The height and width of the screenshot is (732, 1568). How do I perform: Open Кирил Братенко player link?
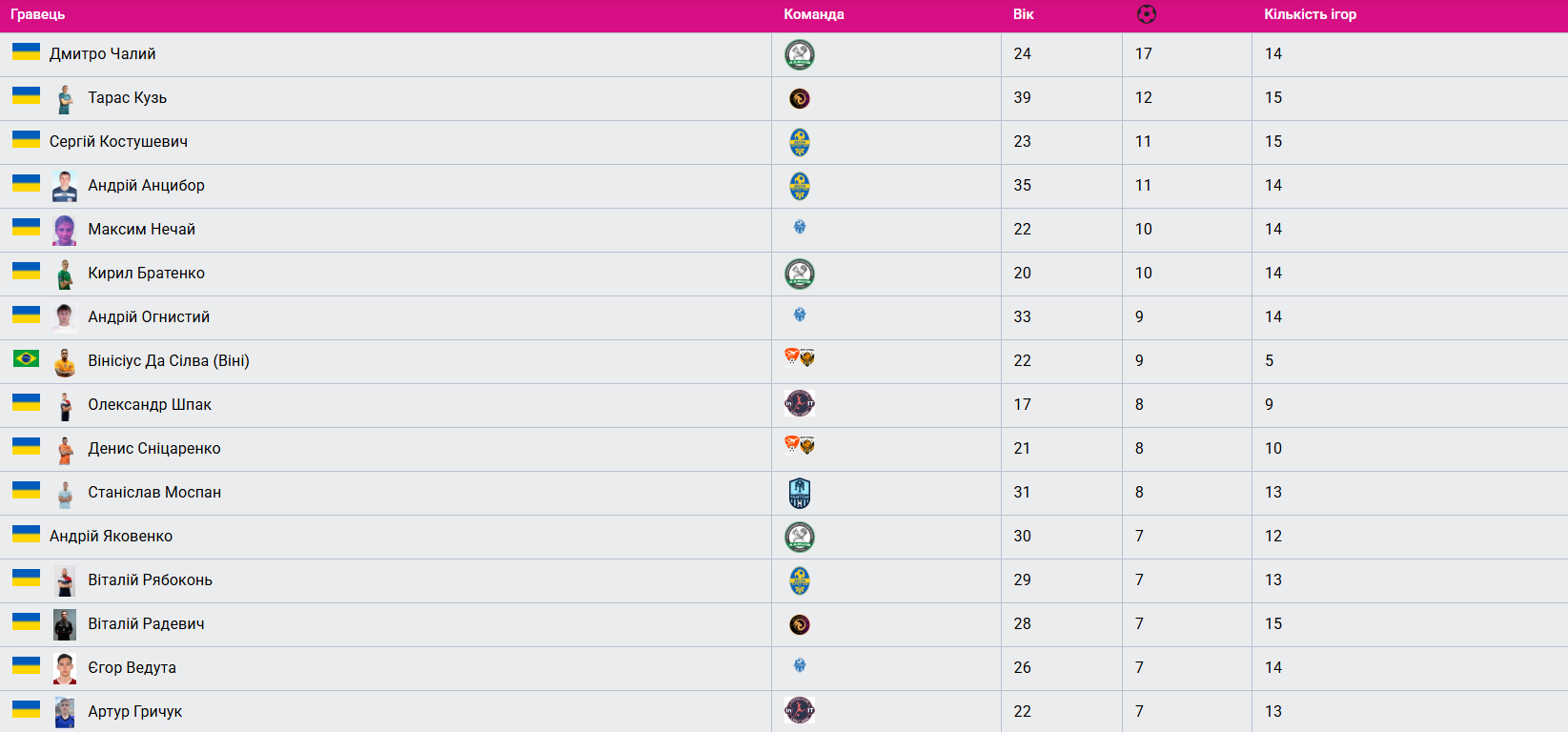tap(146, 274)
